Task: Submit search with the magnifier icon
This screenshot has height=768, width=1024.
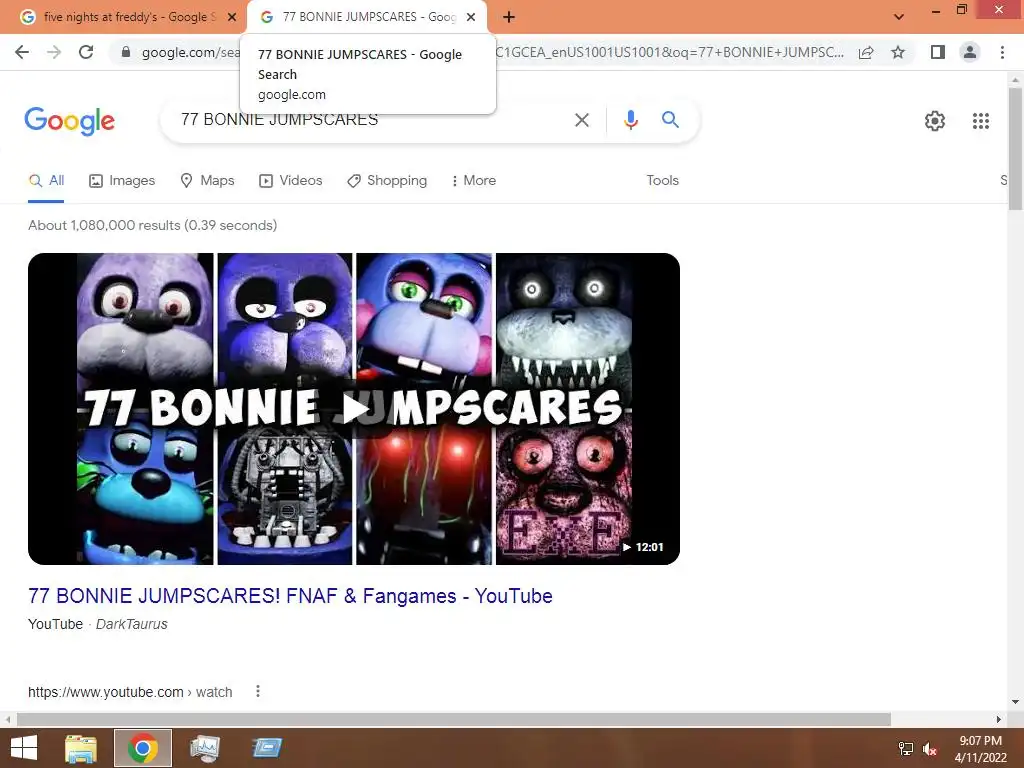Action: 670,120
